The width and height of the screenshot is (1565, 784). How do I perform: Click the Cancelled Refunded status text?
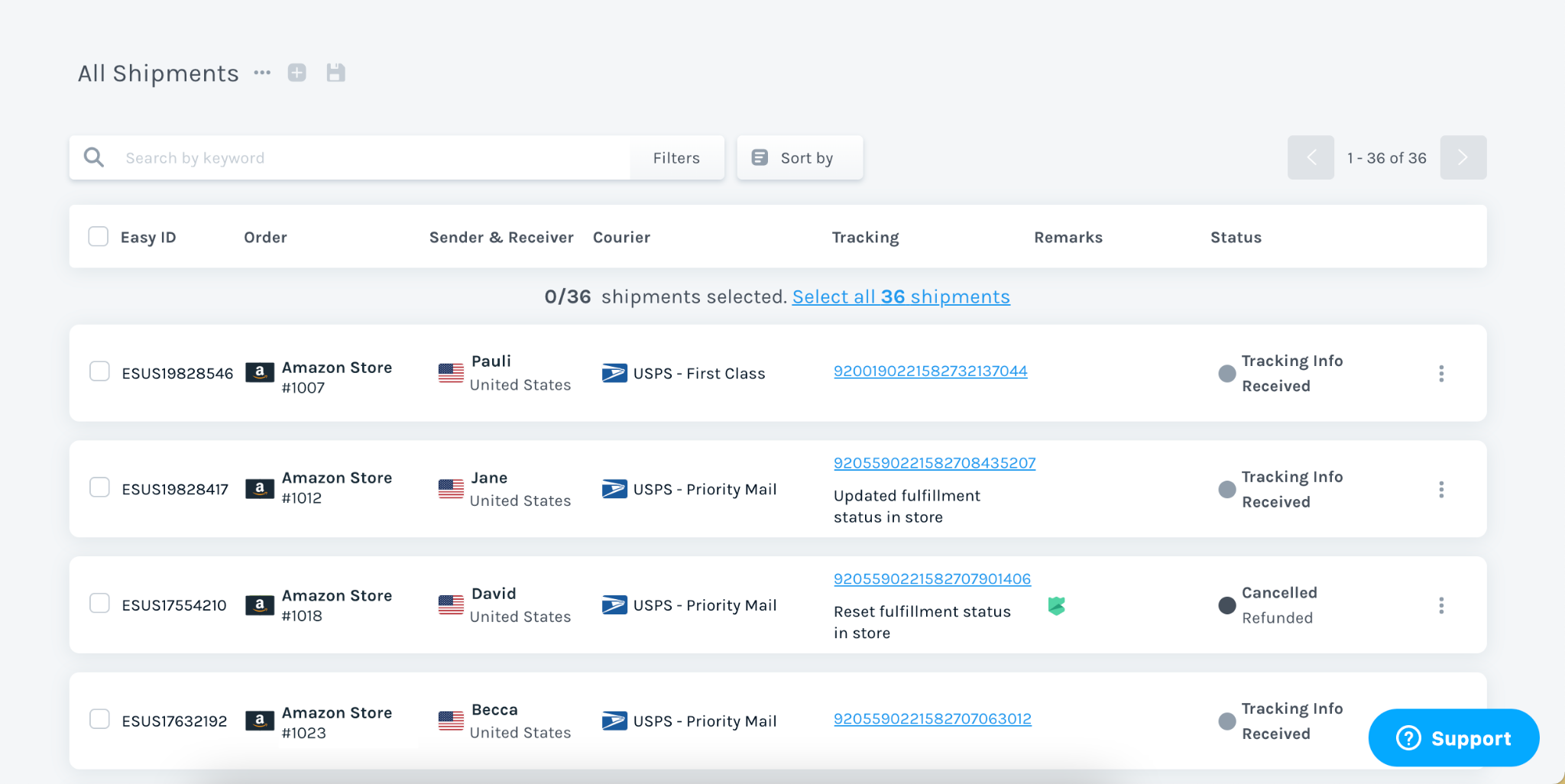(1279, 605)
